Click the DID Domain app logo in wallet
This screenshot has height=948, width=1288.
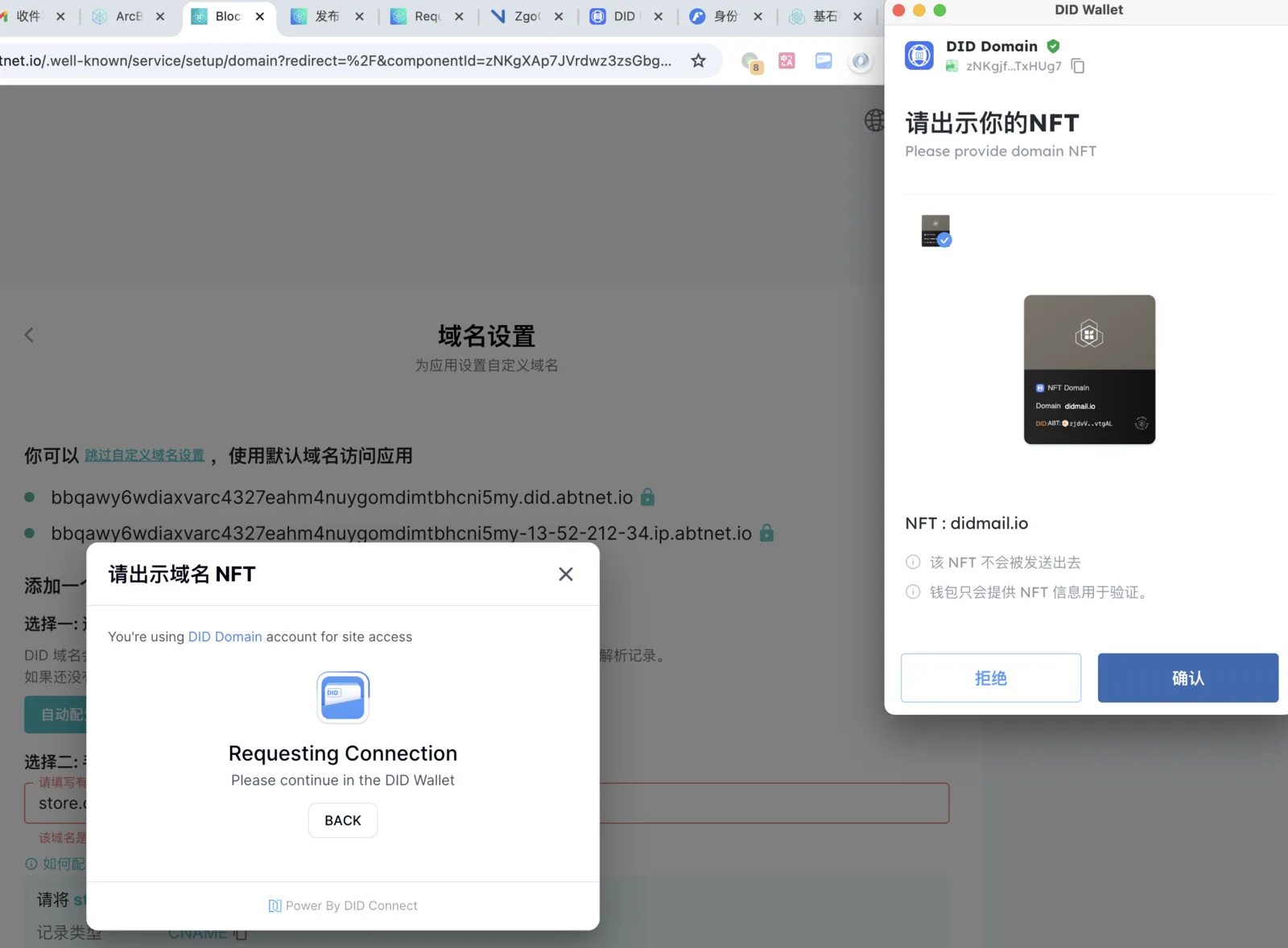coord(919,56)
